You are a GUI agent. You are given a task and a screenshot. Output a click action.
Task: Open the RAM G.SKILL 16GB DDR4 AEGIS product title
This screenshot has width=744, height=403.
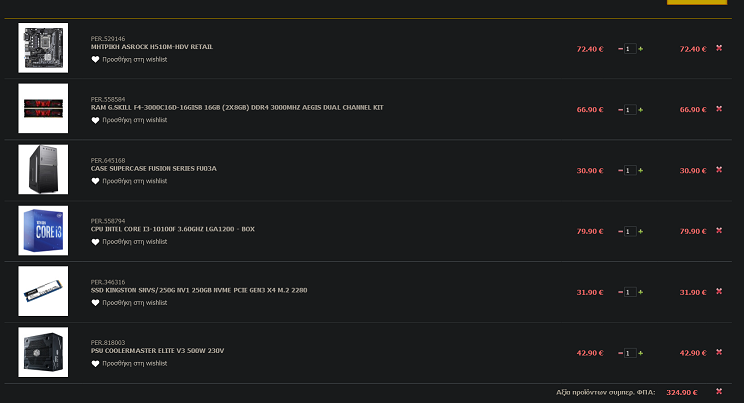[x=237, y=107]
